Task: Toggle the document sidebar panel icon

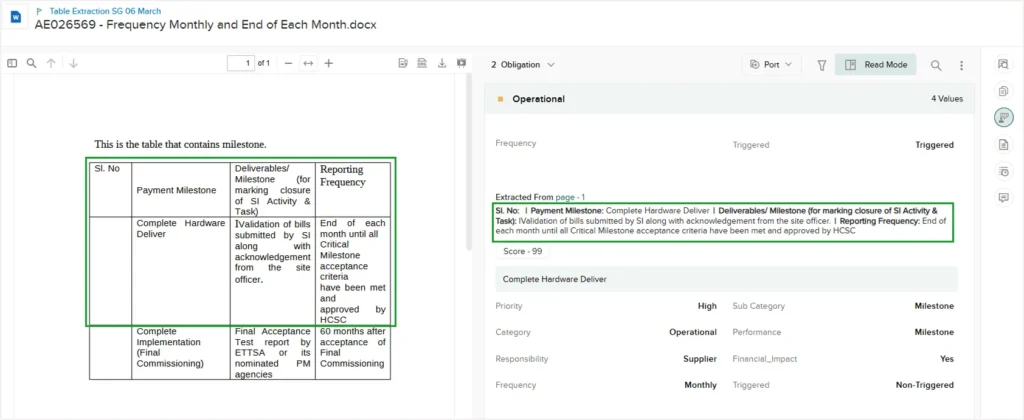Action: (x=12, y=63)
